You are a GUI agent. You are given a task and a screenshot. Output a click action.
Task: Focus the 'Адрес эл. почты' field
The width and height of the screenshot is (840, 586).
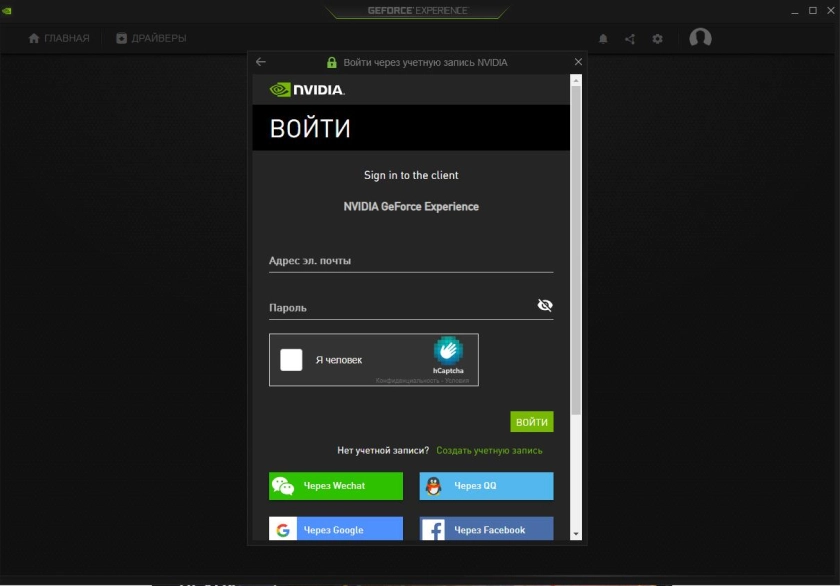click(x=410, y=261)
